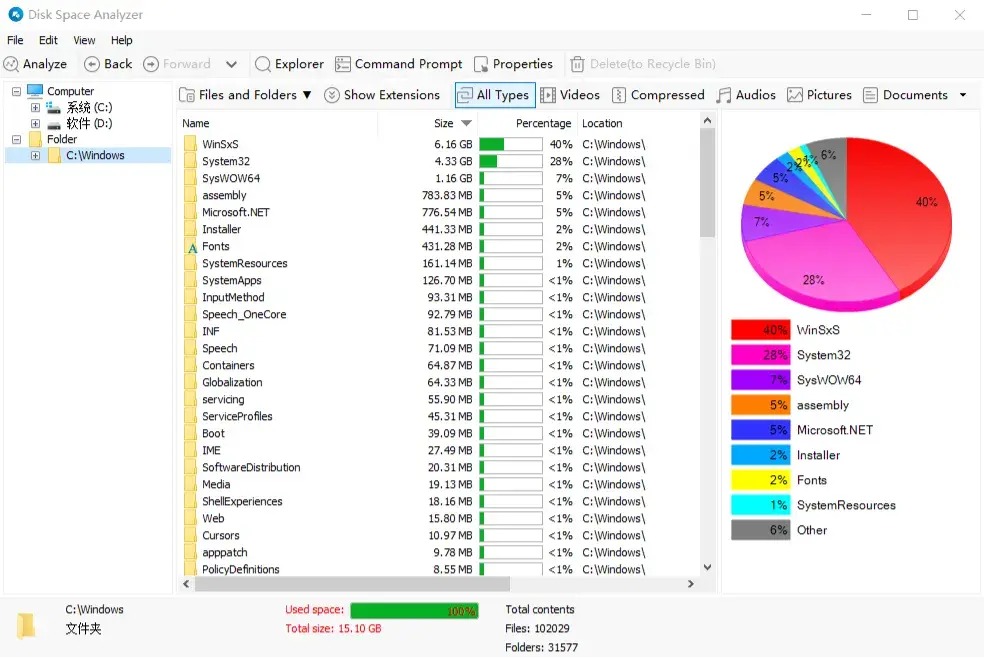Screen dimensions: 984x657
Task: Collapse the Folder tree node
Action: (x=16, y=139)
